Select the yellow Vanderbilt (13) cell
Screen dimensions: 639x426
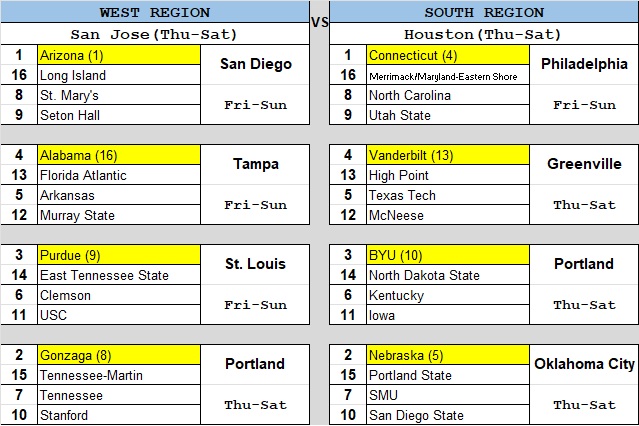coord(448,155)
